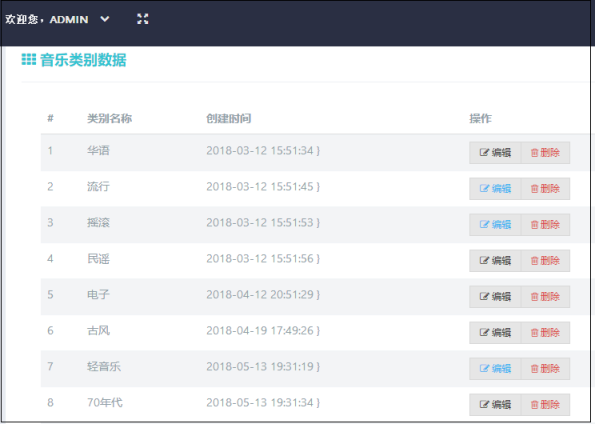The height and width of the screenshot is (425, 596).
Task: Select the 华语 category name cell
Action: 98,151
